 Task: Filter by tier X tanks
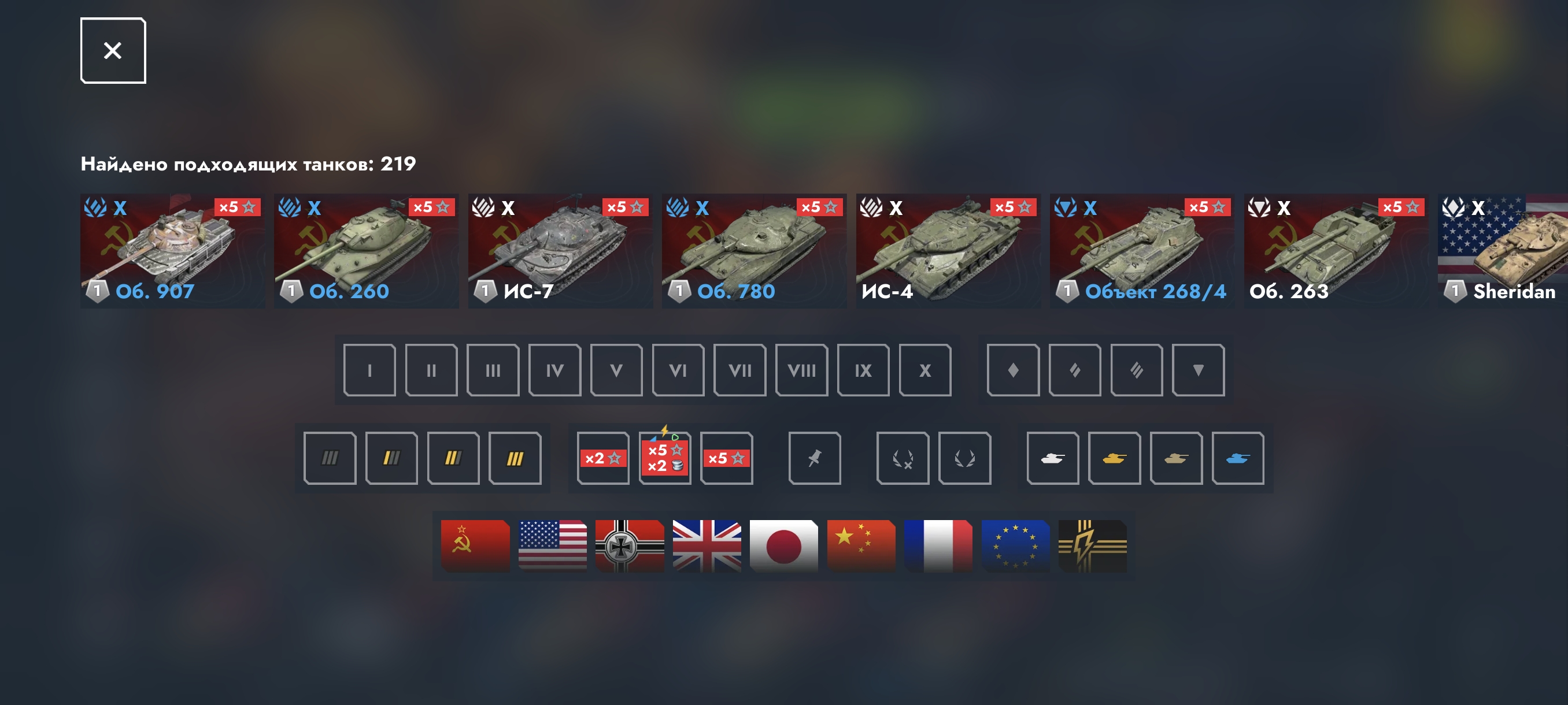click(924, 370)
